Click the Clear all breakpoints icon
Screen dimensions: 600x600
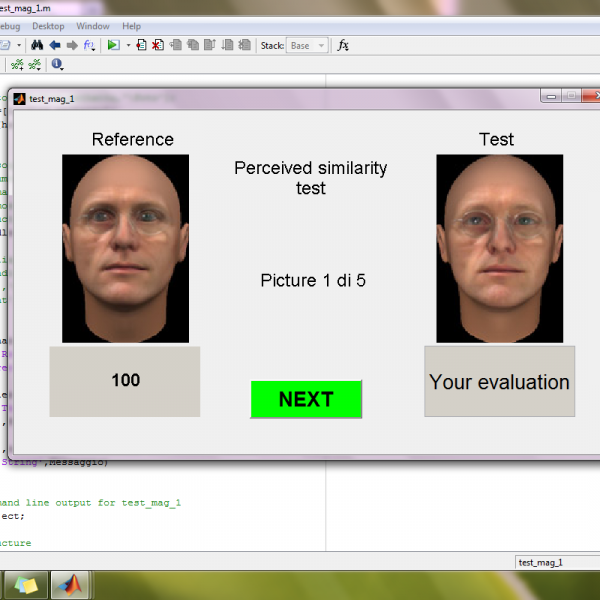158,45
